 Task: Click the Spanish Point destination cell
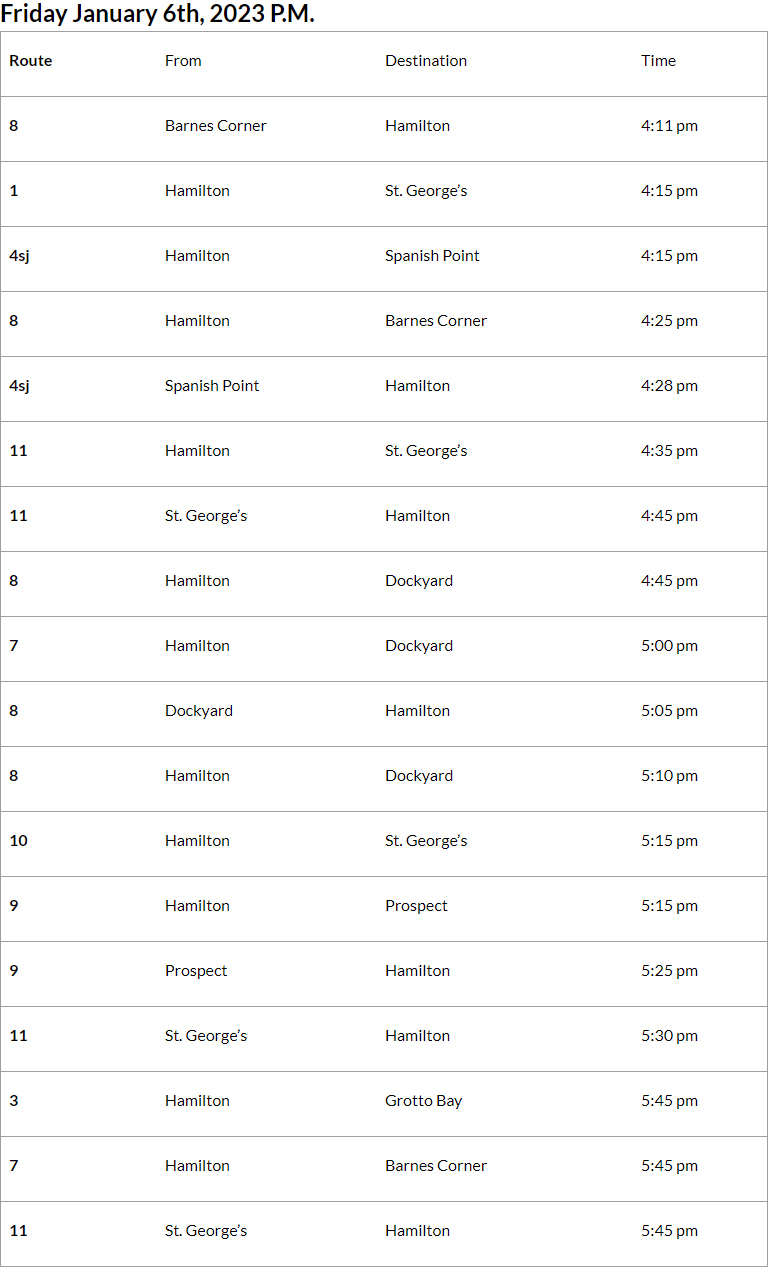click(x=432, y=256)
